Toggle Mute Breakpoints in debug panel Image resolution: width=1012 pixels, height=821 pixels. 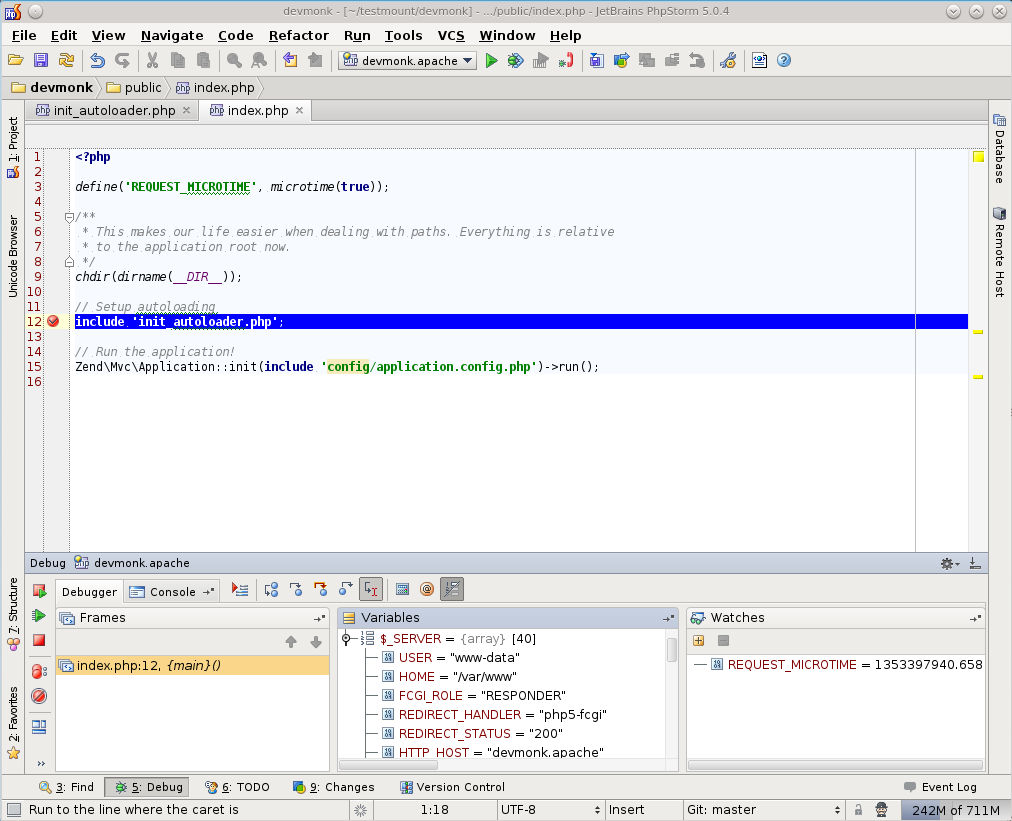coord(39,696)
